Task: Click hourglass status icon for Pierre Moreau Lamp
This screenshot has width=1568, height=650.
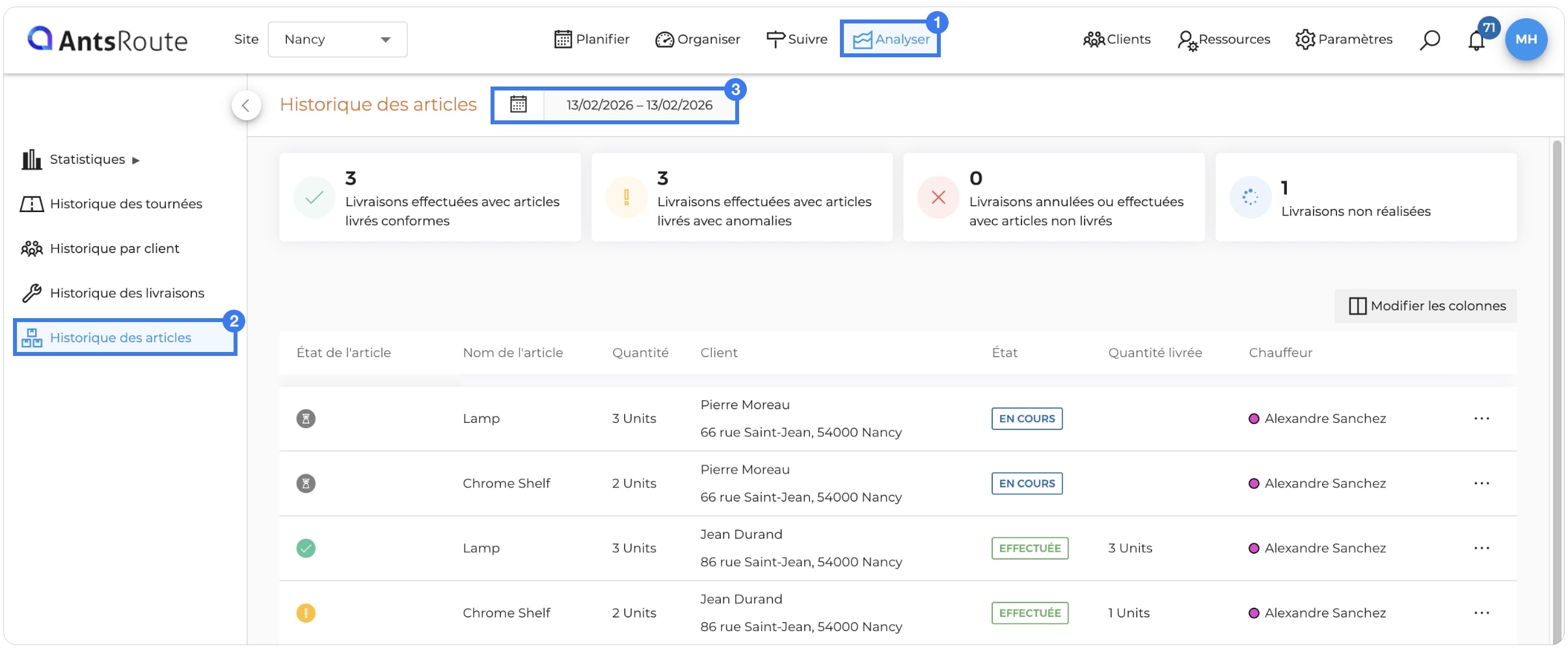Action: 306,418
